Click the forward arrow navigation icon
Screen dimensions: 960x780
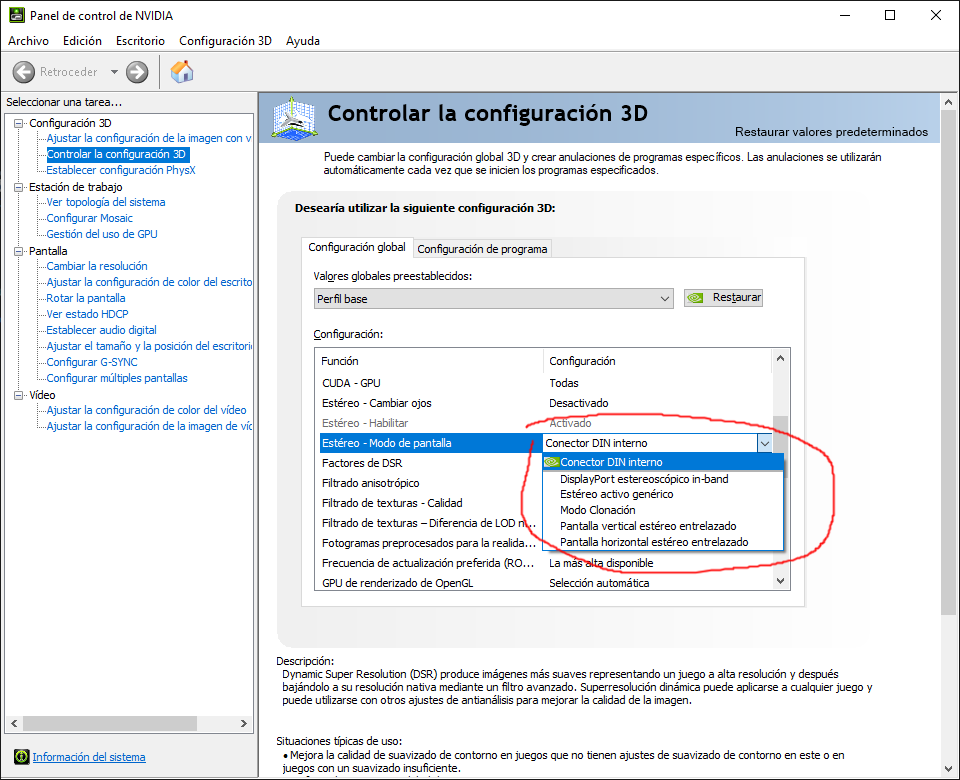[137, 72]
